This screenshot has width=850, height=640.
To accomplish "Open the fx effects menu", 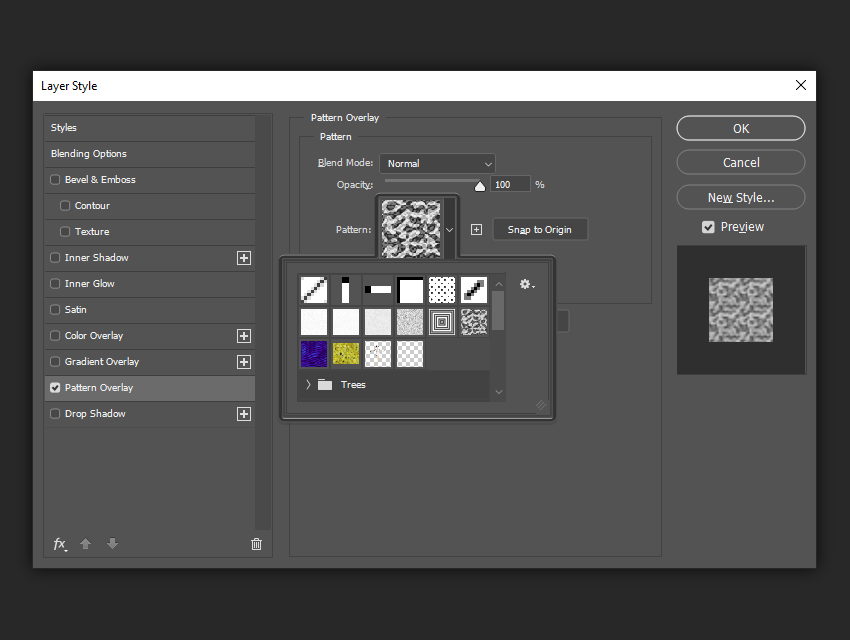I will pos(60,544).
